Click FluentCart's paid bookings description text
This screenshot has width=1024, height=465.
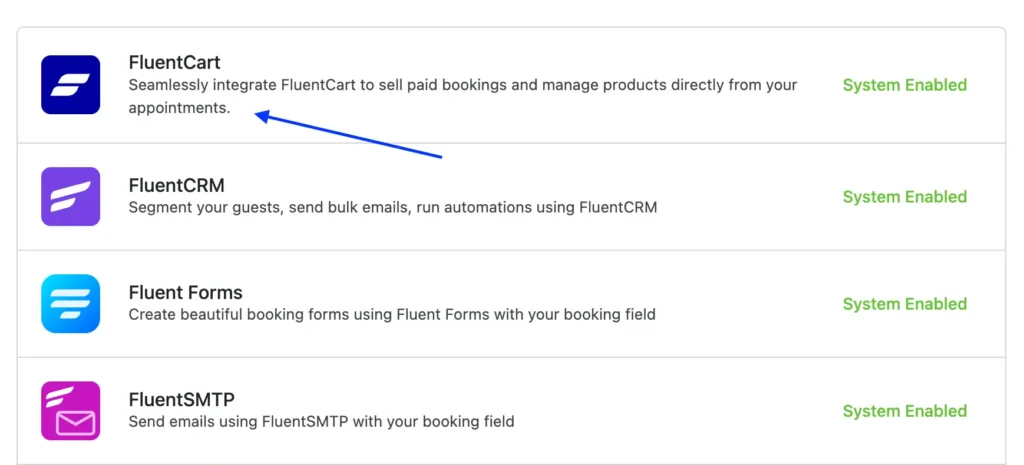point(462,85)
